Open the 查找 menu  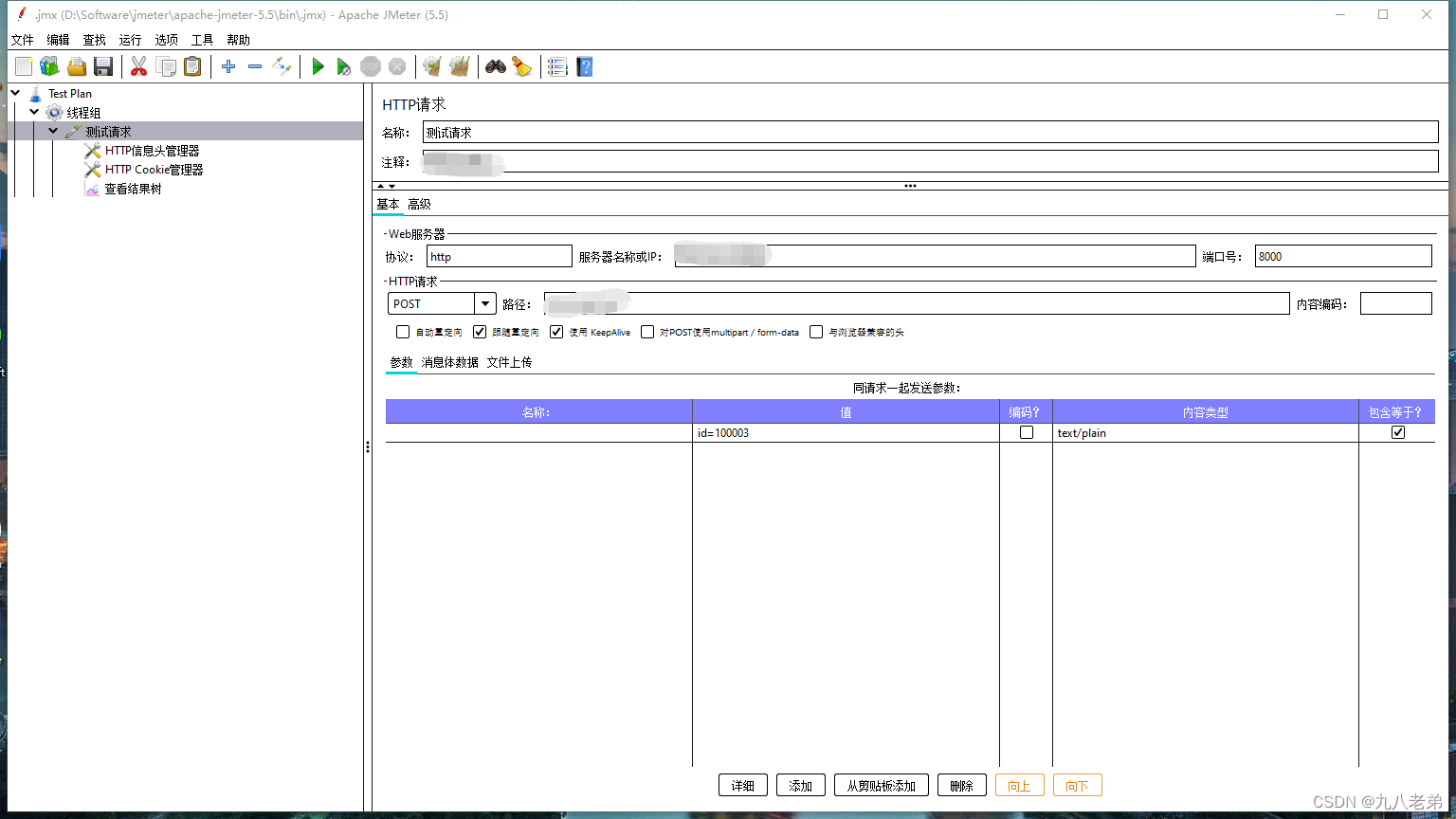tap(94, 40)
